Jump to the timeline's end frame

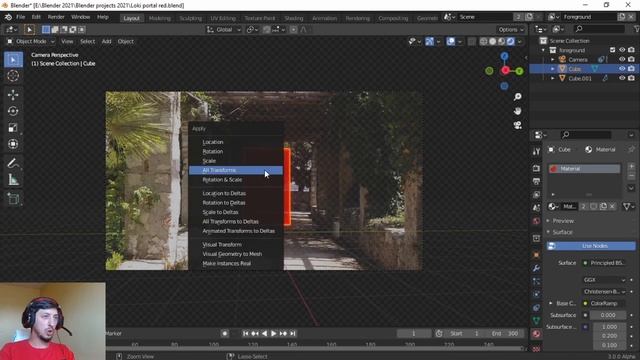293,333
